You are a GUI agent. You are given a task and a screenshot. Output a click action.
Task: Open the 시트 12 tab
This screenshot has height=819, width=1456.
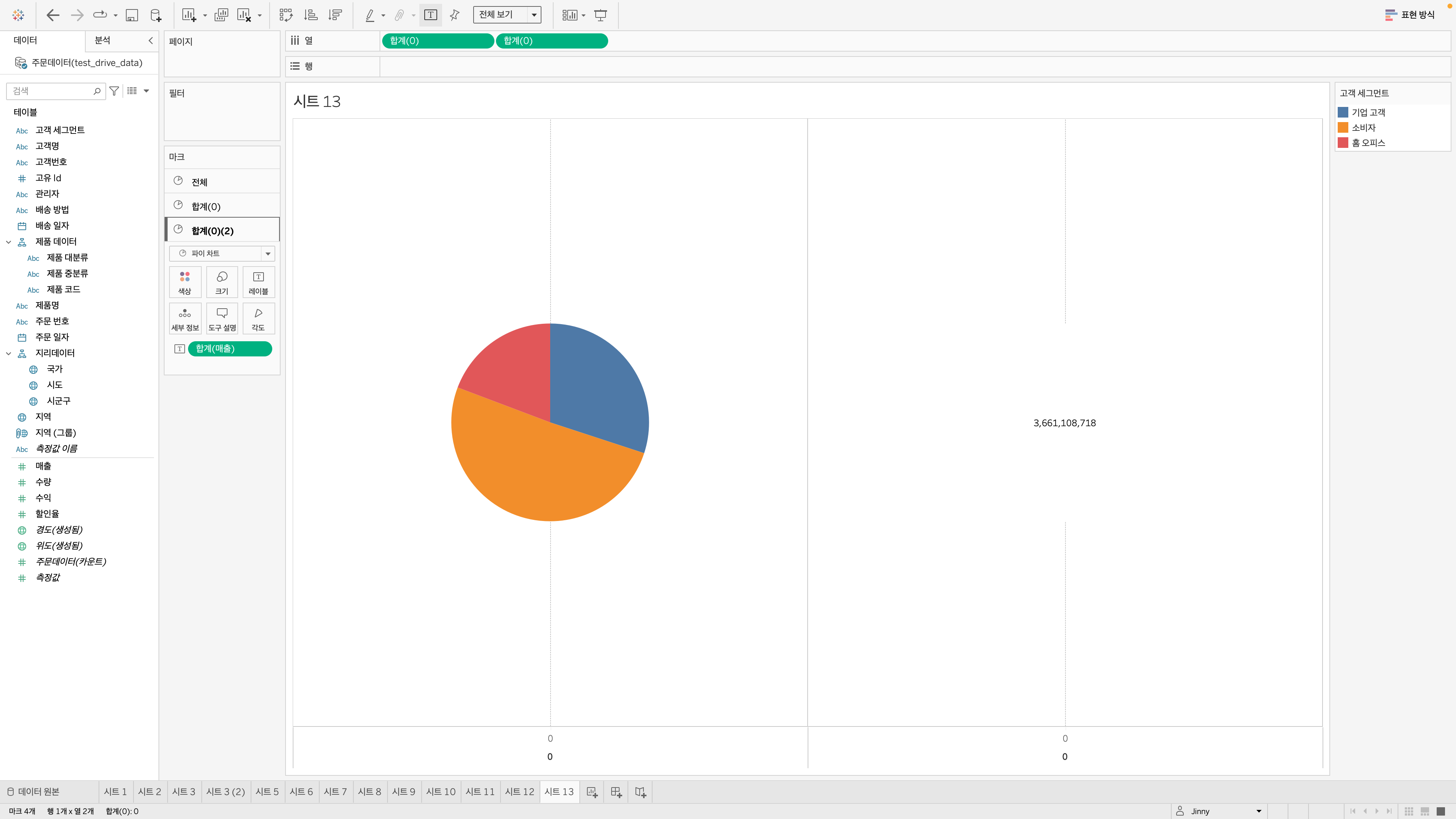point(519,791)
